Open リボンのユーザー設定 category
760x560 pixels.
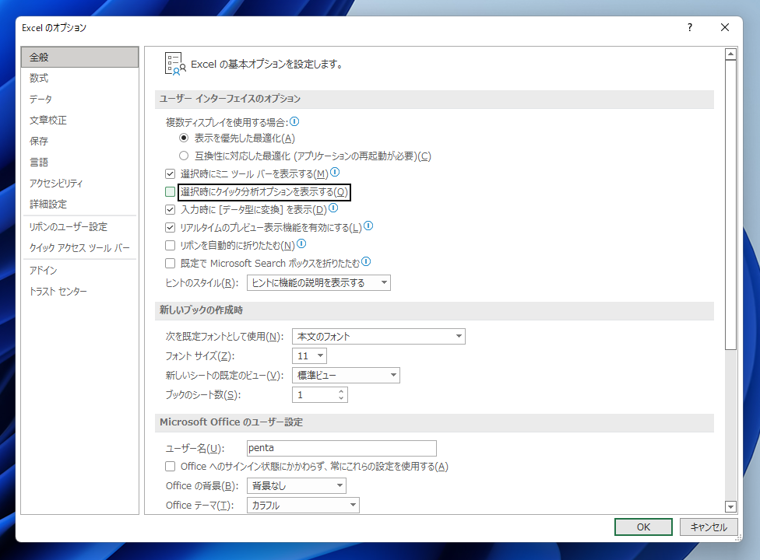[80, 226]
